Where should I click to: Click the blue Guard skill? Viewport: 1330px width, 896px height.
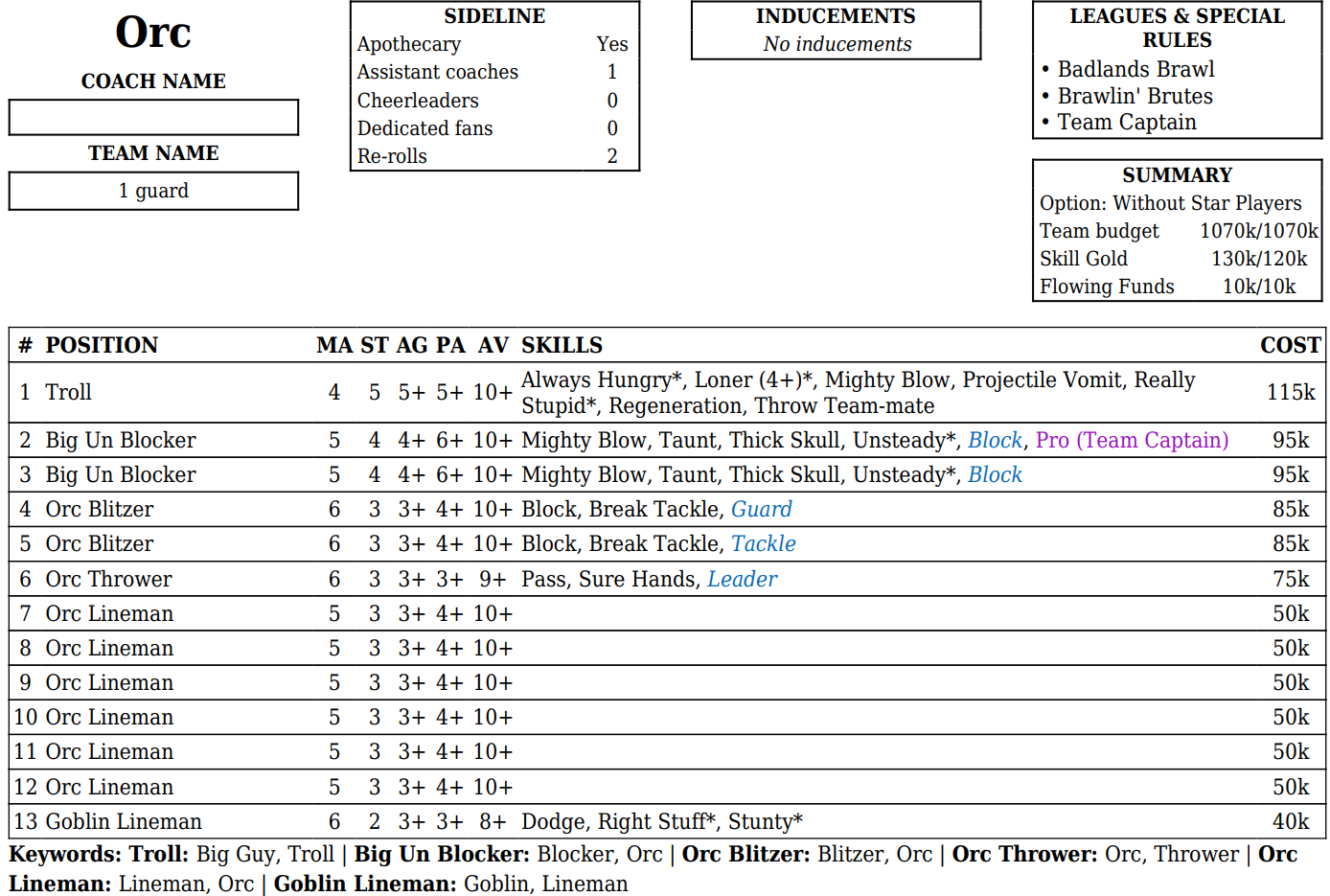pyautogui.click(x=762, y=509)
